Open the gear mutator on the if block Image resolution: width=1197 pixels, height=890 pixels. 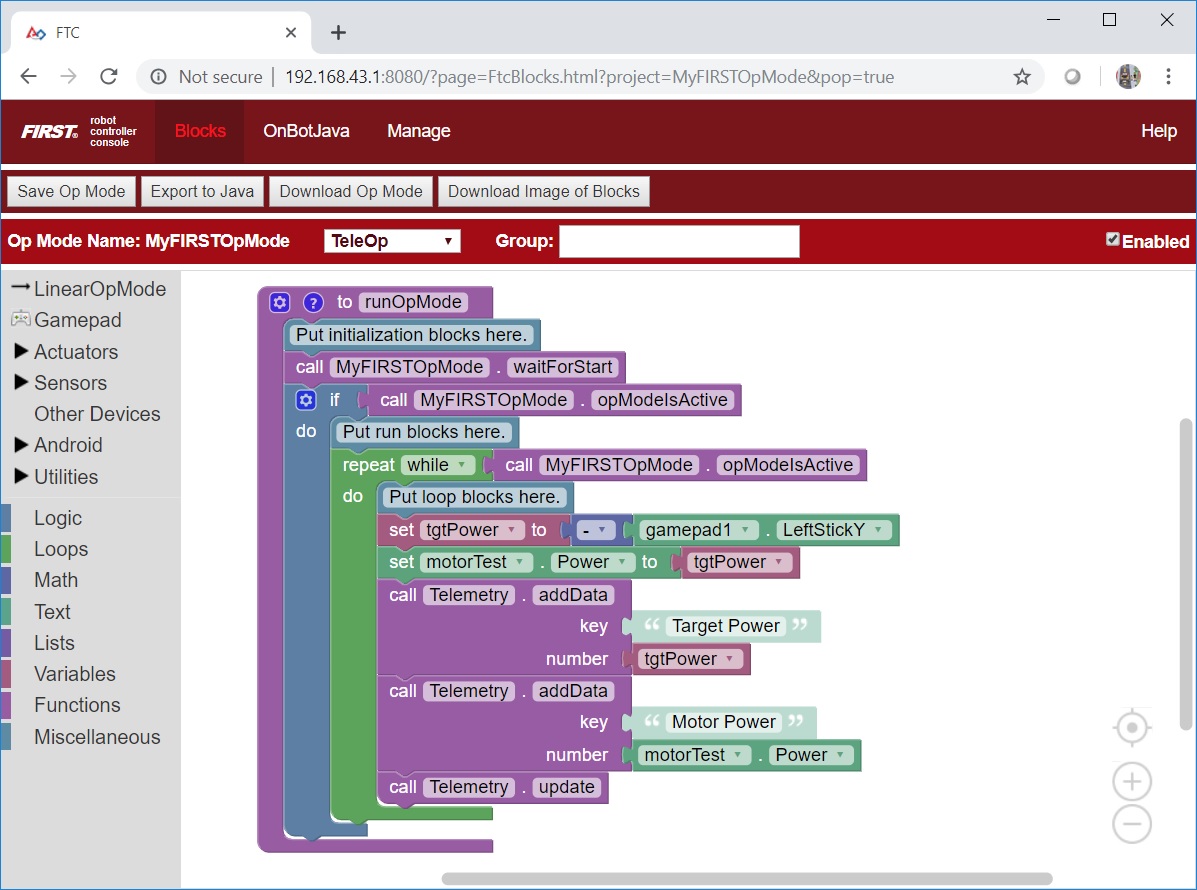tap(305, 399)
